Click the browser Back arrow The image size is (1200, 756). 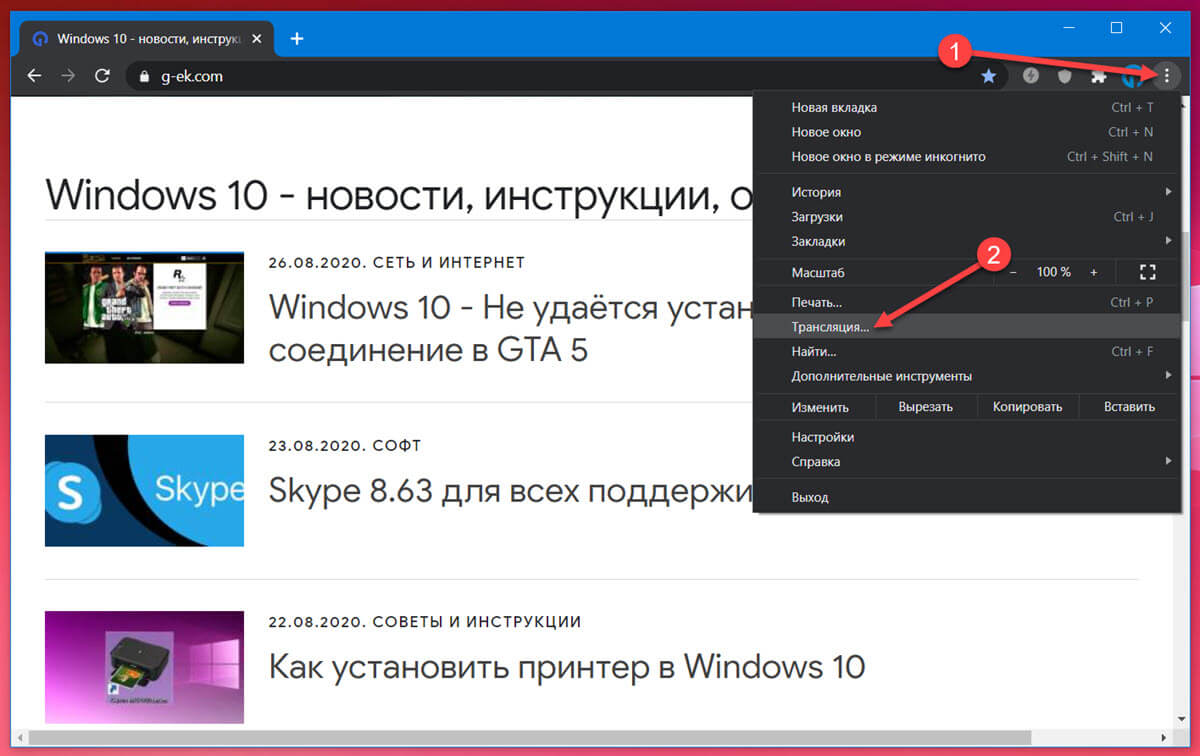click(35, 76)
